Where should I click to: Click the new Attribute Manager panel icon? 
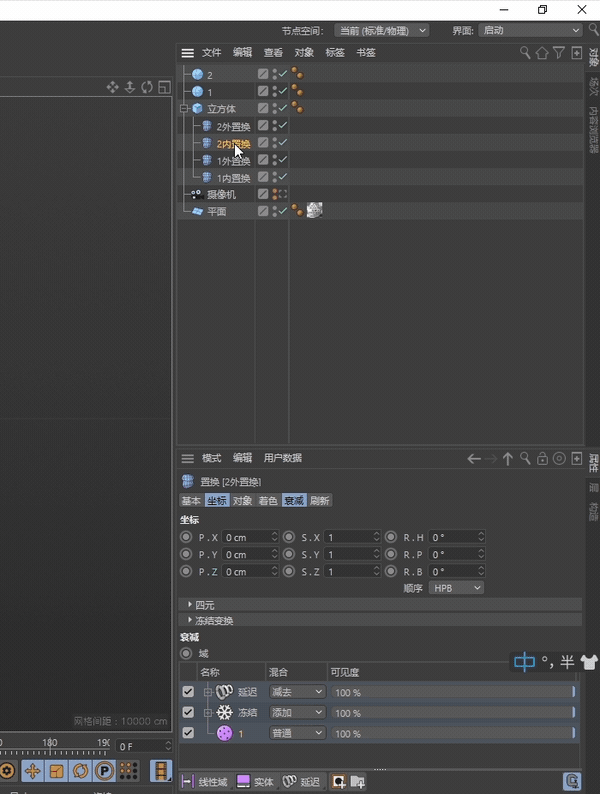pyautogui.click(x=577, y=459)
